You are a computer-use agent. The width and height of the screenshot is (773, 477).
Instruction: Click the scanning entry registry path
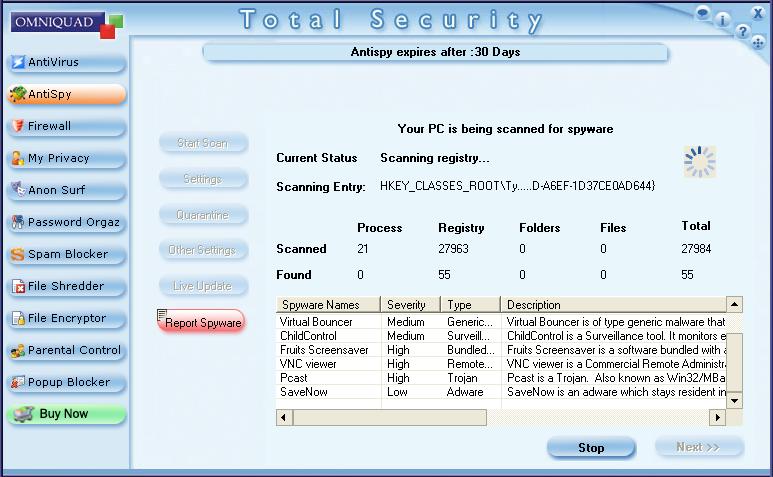(x=517, y=186)
